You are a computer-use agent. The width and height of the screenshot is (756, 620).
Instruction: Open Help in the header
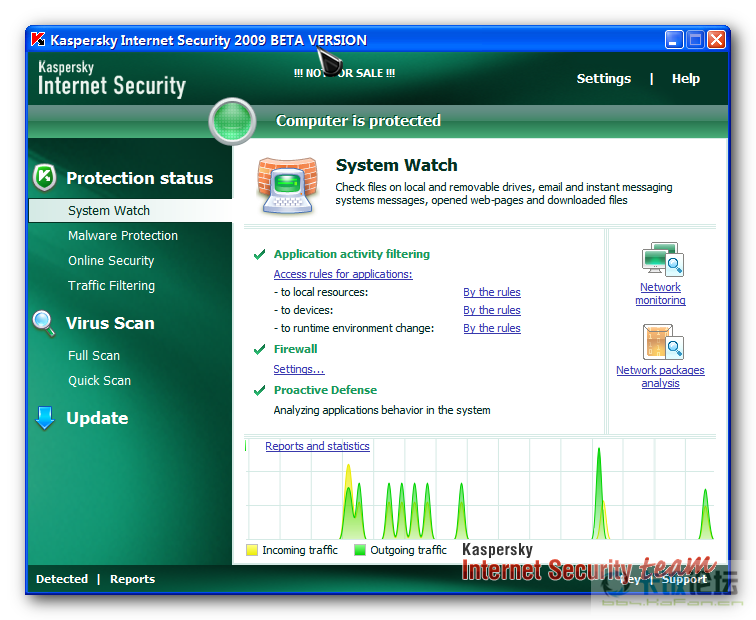[x=686, y=79]
